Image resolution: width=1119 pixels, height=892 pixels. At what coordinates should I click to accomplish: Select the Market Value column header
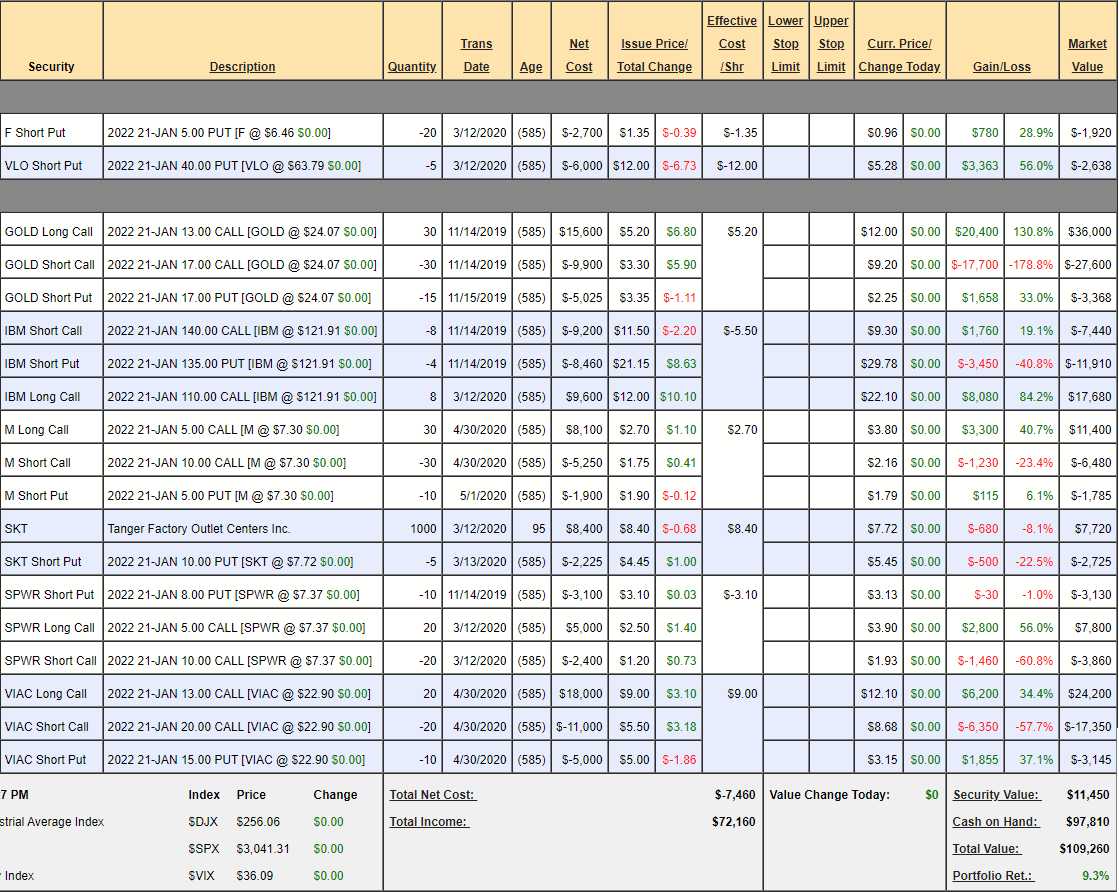tap(1087, 55)
